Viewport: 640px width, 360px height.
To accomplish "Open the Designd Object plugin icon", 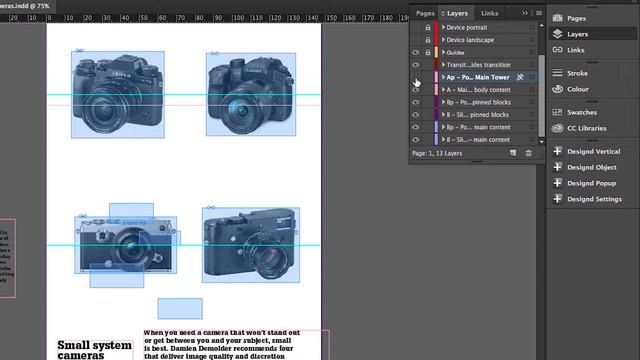I will pyautogui.click(x=558, y=167).
